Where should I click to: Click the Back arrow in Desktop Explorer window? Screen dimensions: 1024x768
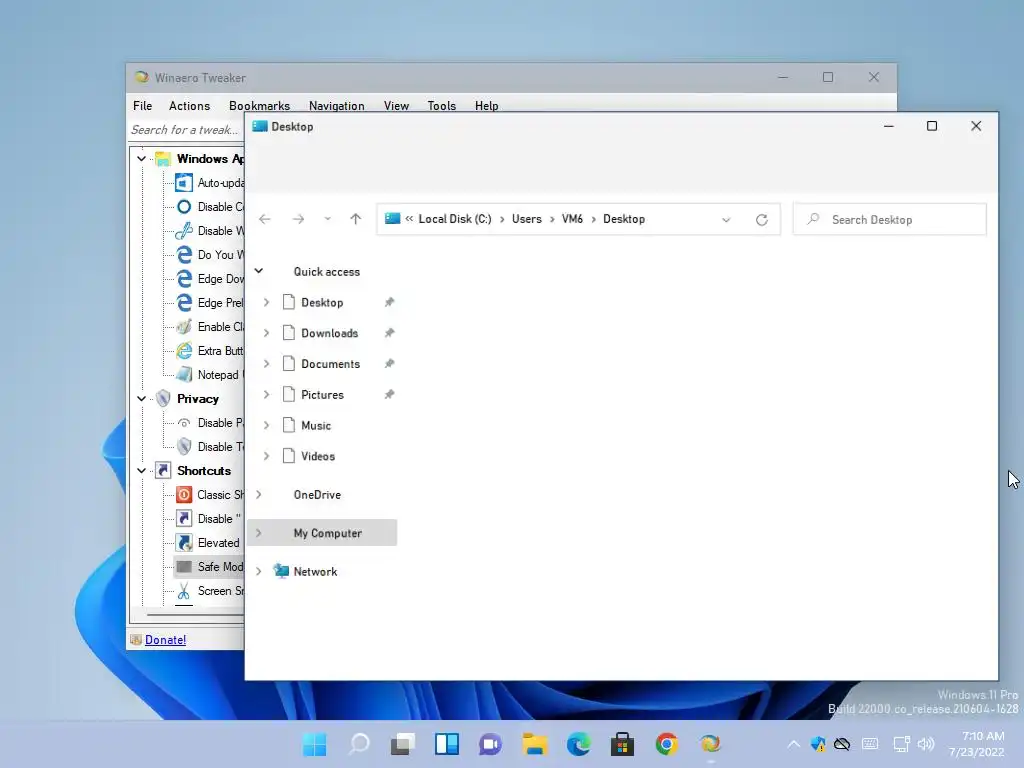[264, 219]
